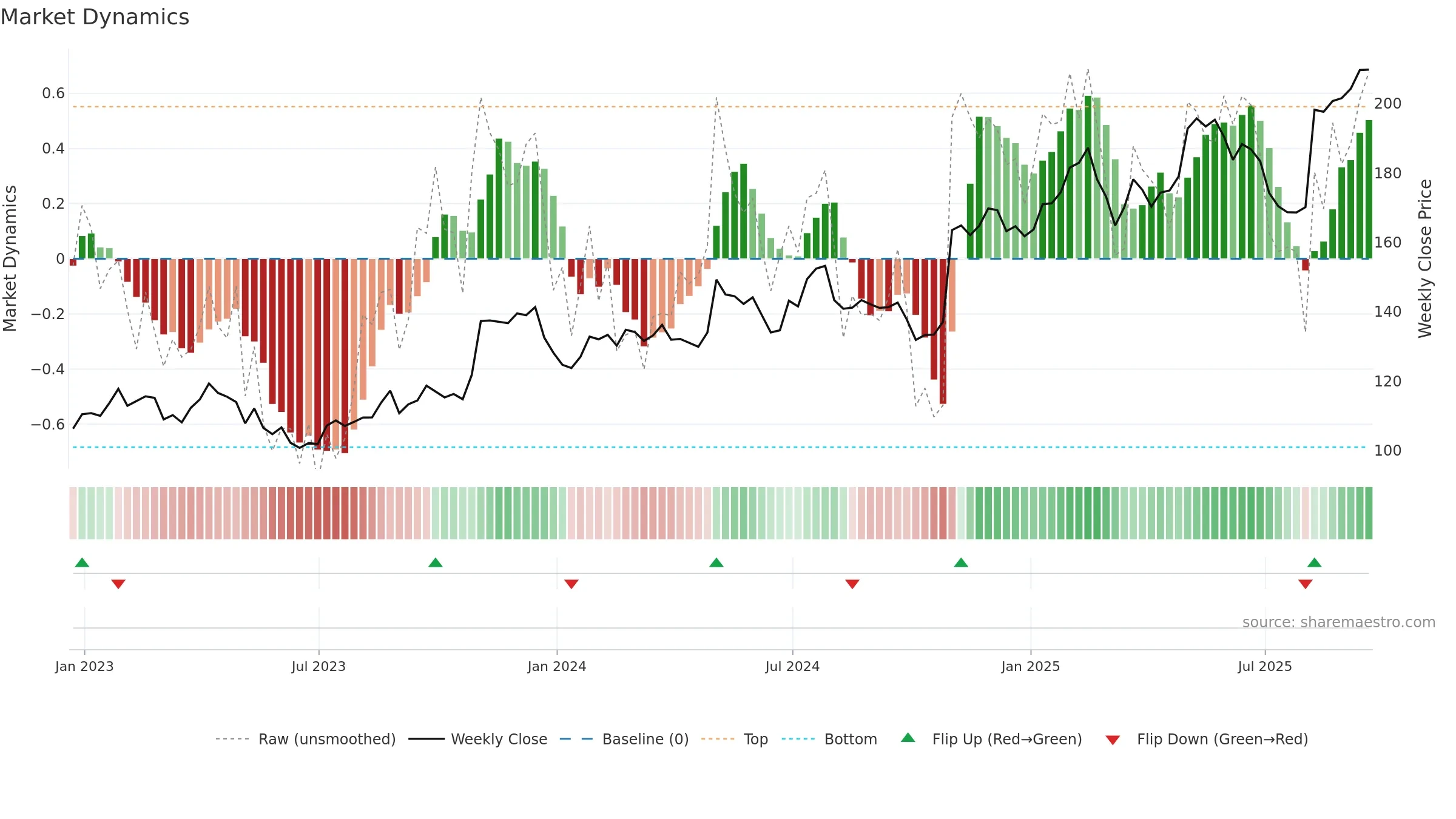Click the Weekly Close Price axis title
The image size is (1456, 819).
[1425, 258]
